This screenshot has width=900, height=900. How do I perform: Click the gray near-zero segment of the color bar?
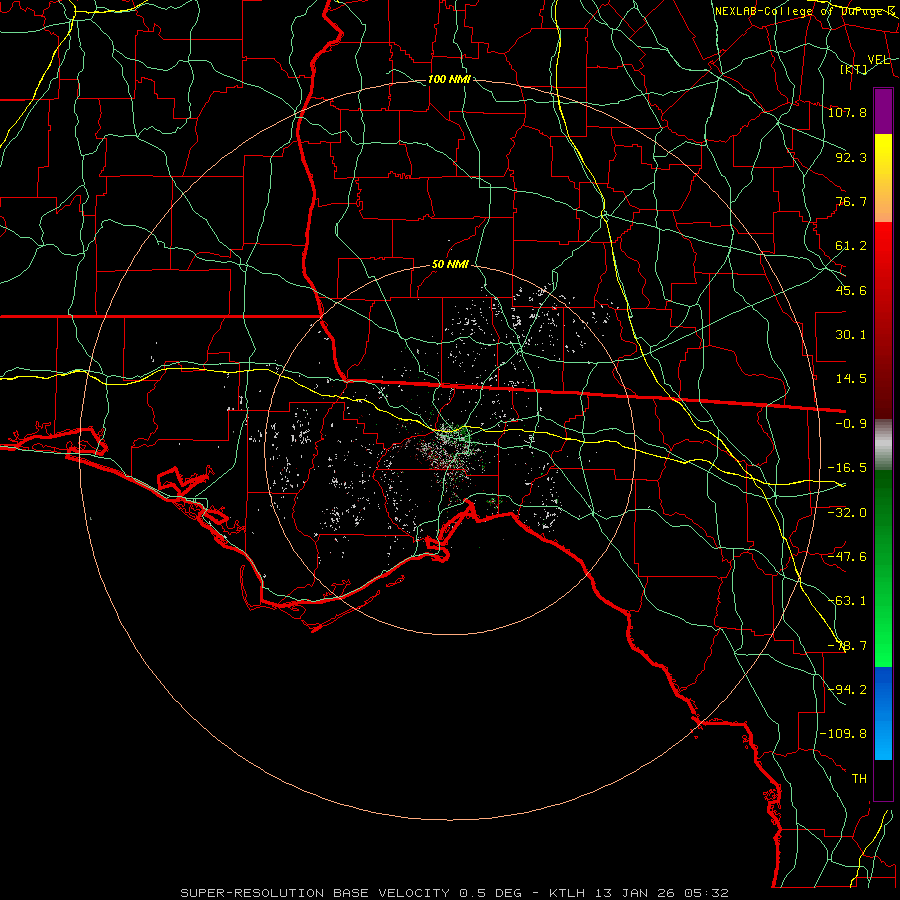pyautogui.click(x=883, y=445)
